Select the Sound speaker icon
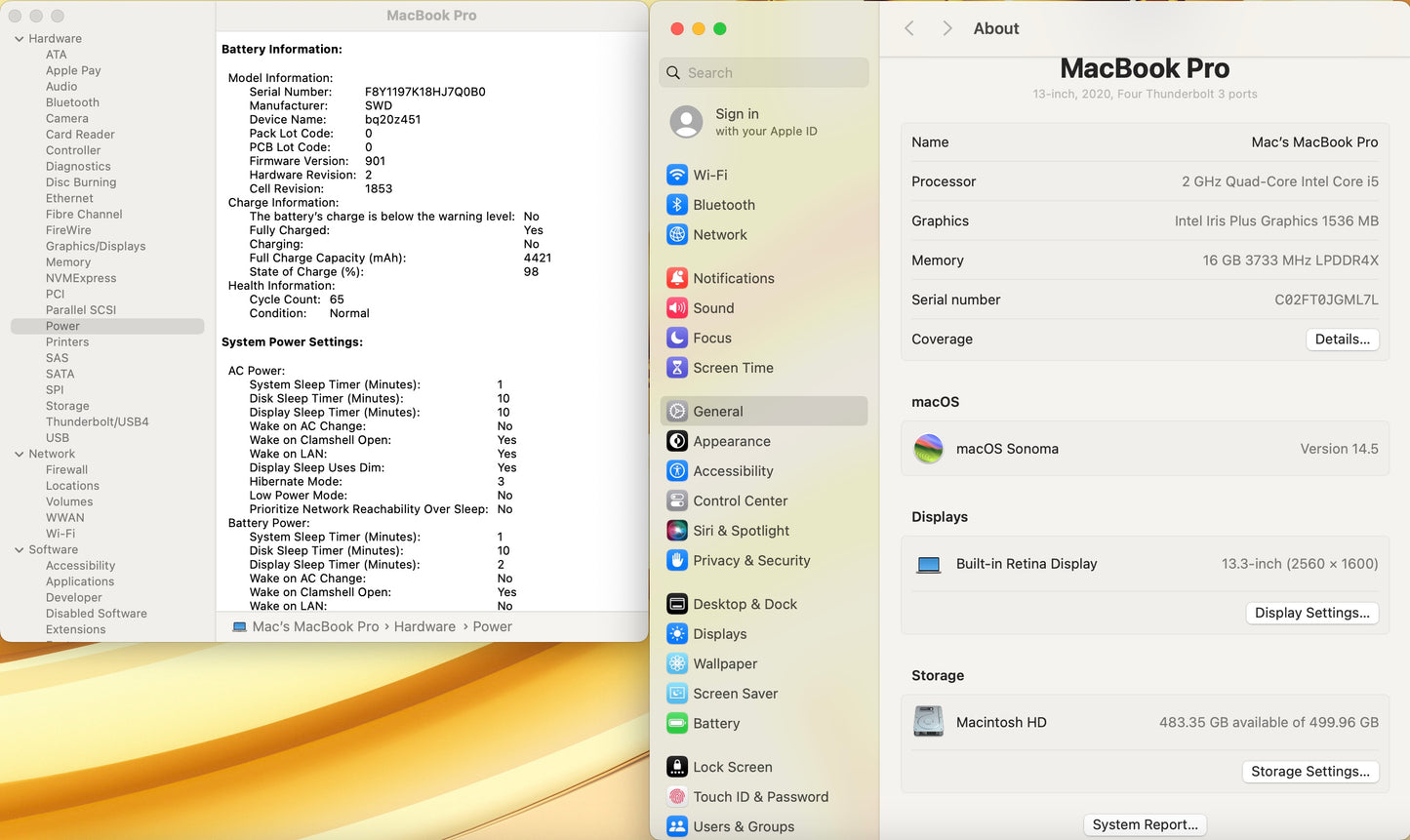The width and height of the screenshot is (1410, 840). [677, 308]
